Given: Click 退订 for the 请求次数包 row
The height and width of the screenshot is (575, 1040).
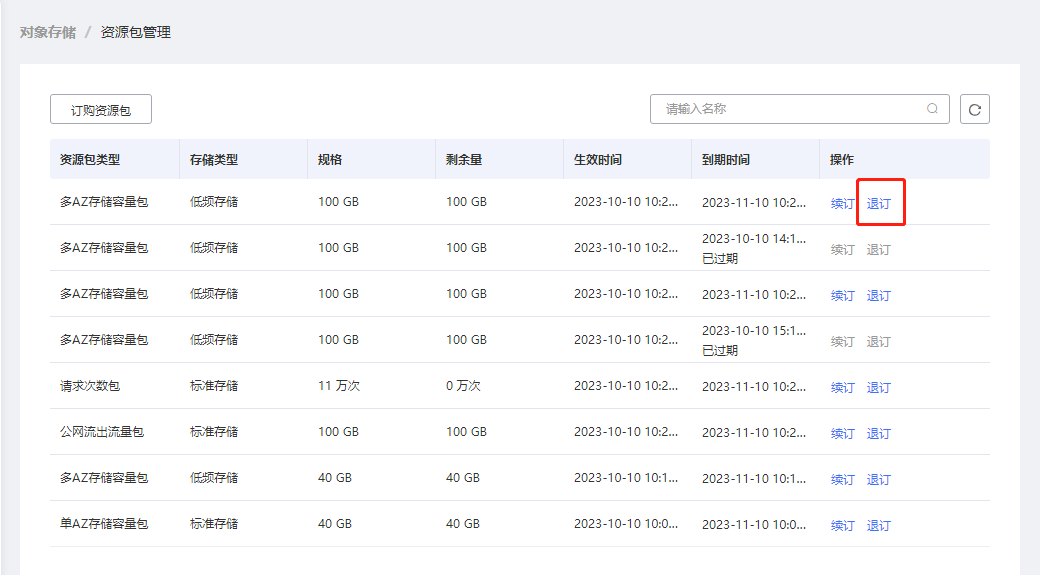Looking at the screenshot, I should (879, 387).
